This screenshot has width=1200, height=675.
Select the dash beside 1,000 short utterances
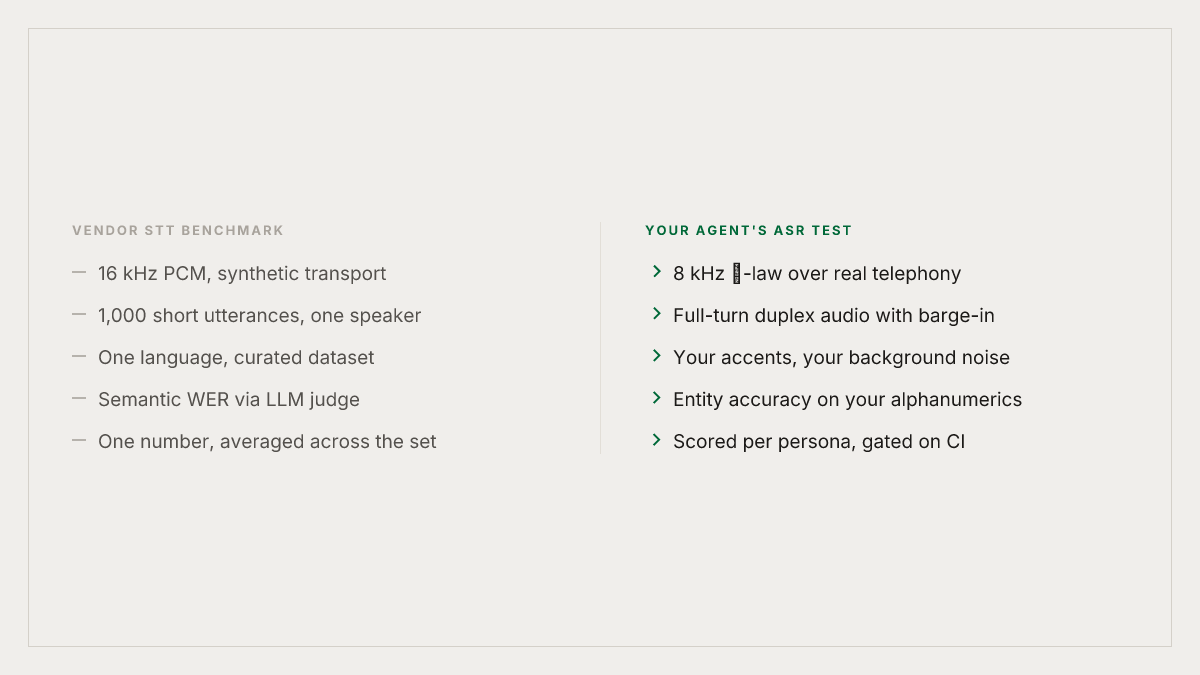tap(79, 315)
